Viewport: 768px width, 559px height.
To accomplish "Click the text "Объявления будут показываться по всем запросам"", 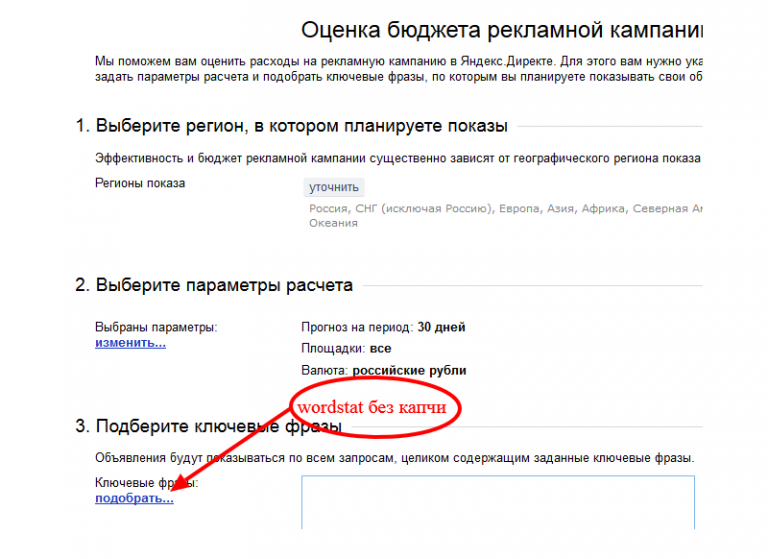I will (394, 458).
